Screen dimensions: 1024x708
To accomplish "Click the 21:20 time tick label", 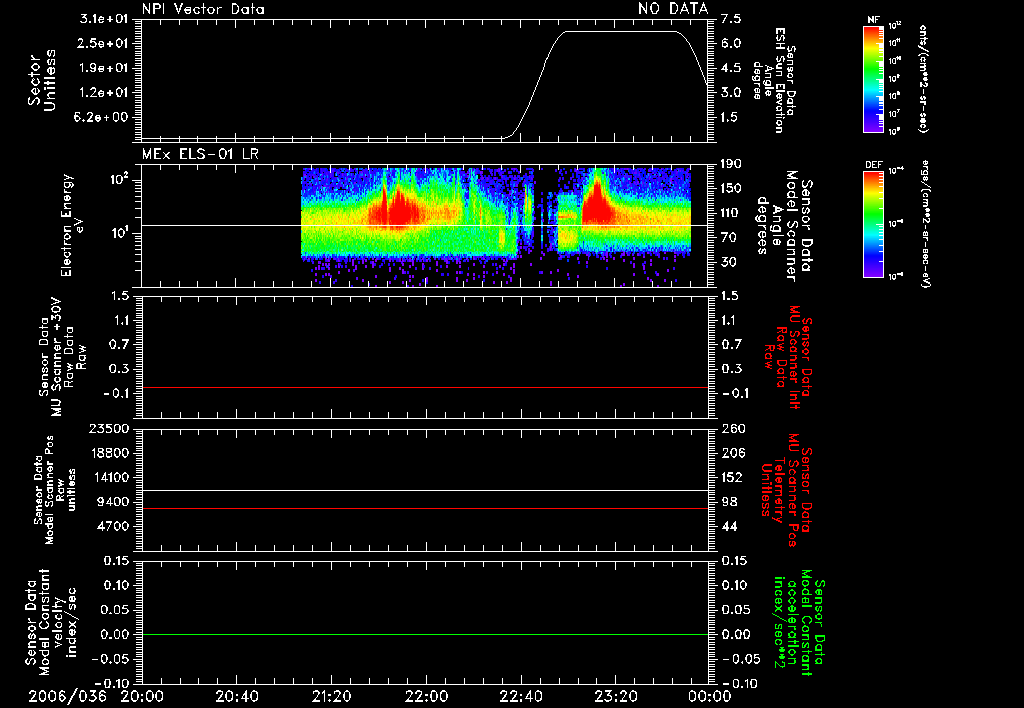I will pos(331,696).
